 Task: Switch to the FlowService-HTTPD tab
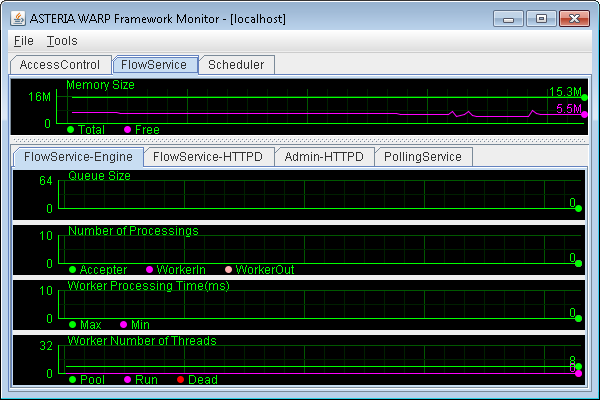click(207, 157)
